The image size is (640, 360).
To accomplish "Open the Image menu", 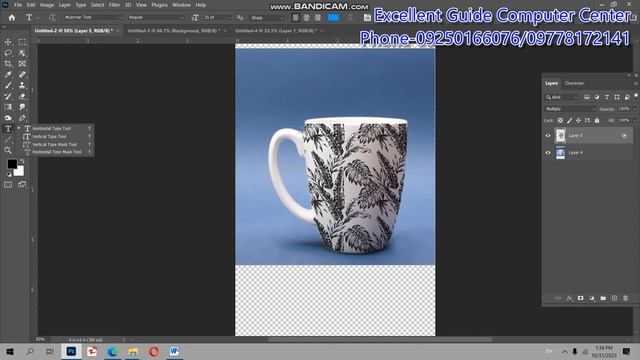I will point(47,5).
